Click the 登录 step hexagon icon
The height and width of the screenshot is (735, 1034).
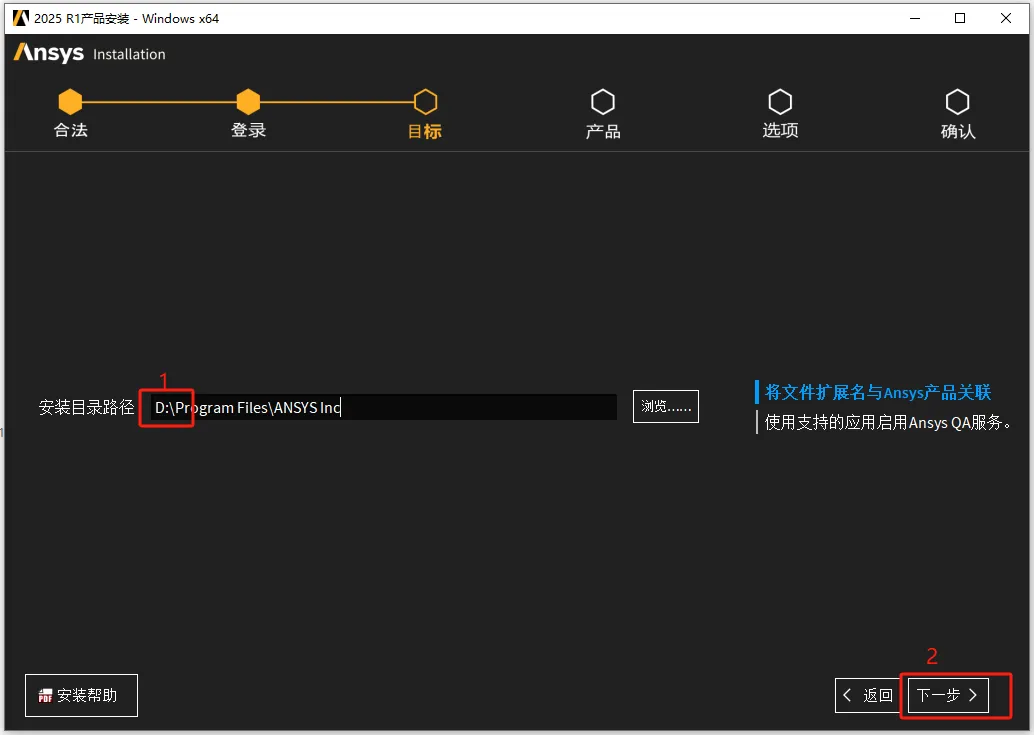(248, 102)
